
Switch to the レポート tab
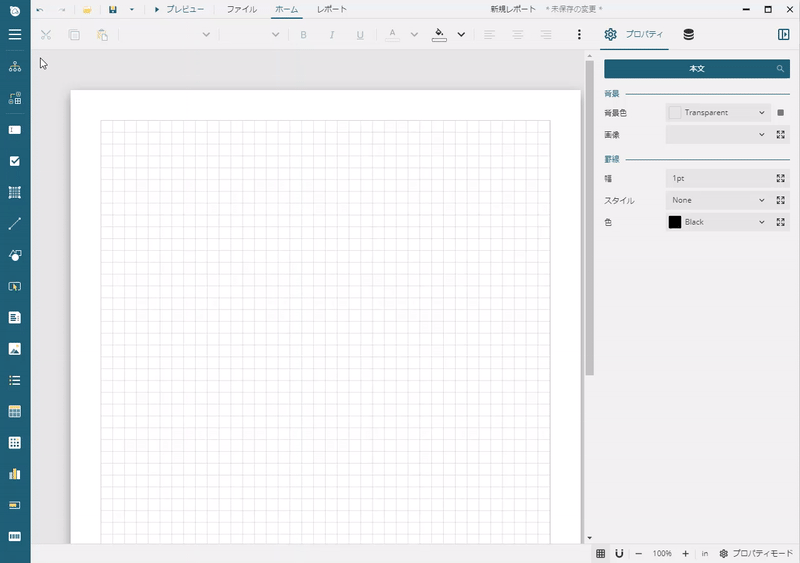pyautogui.click(x=332, y=9)
